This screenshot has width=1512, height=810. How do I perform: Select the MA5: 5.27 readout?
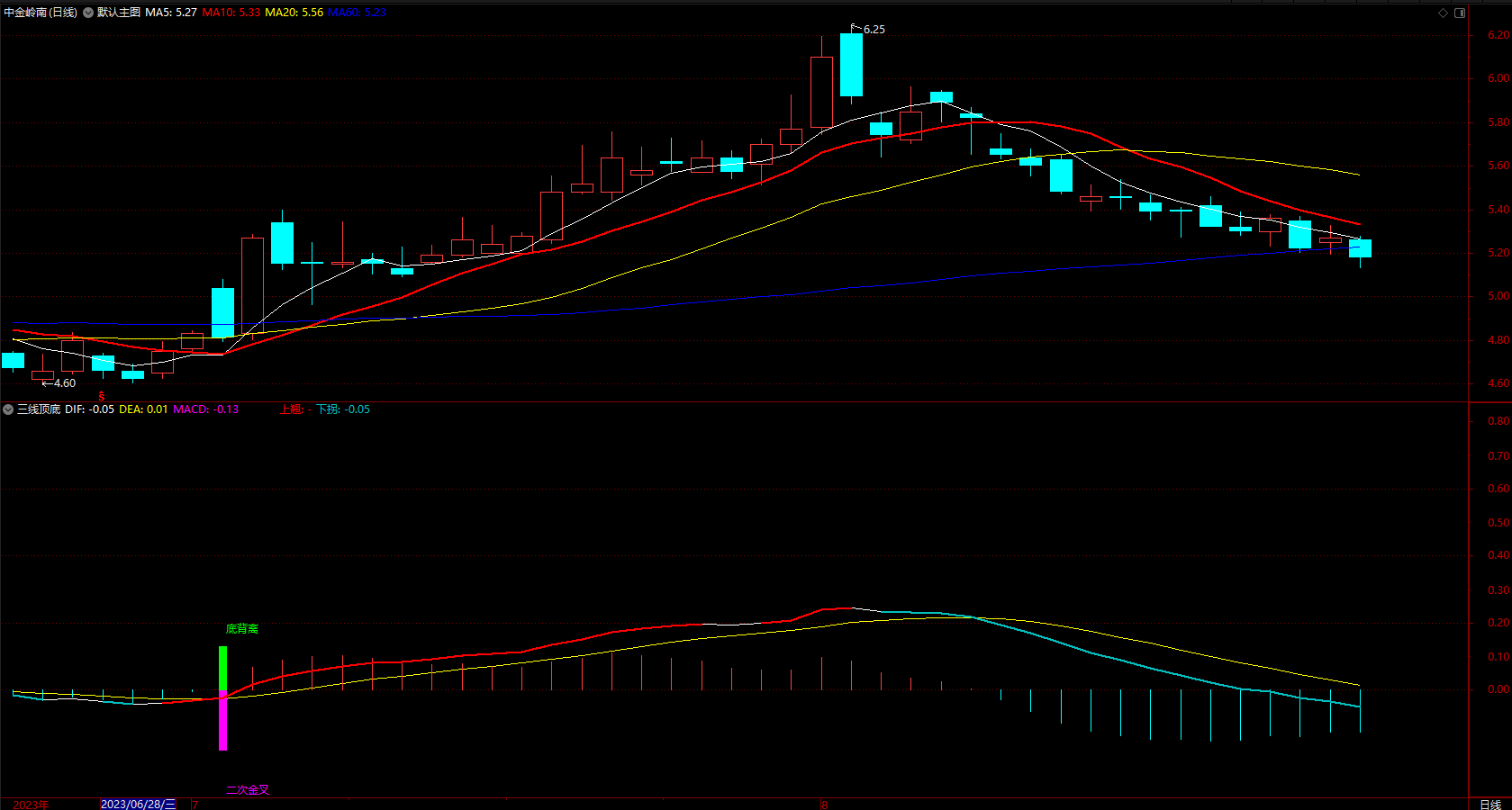(x=171, y=13)
